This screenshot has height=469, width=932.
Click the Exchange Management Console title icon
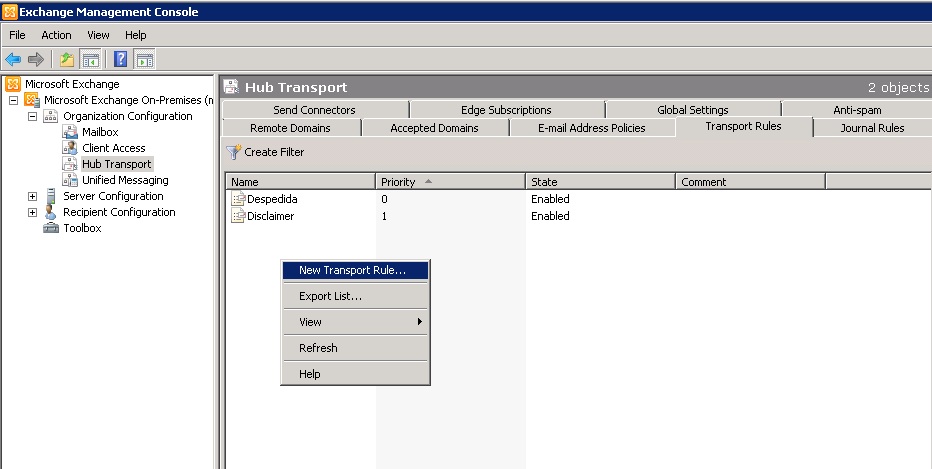[x=10, y=11]
